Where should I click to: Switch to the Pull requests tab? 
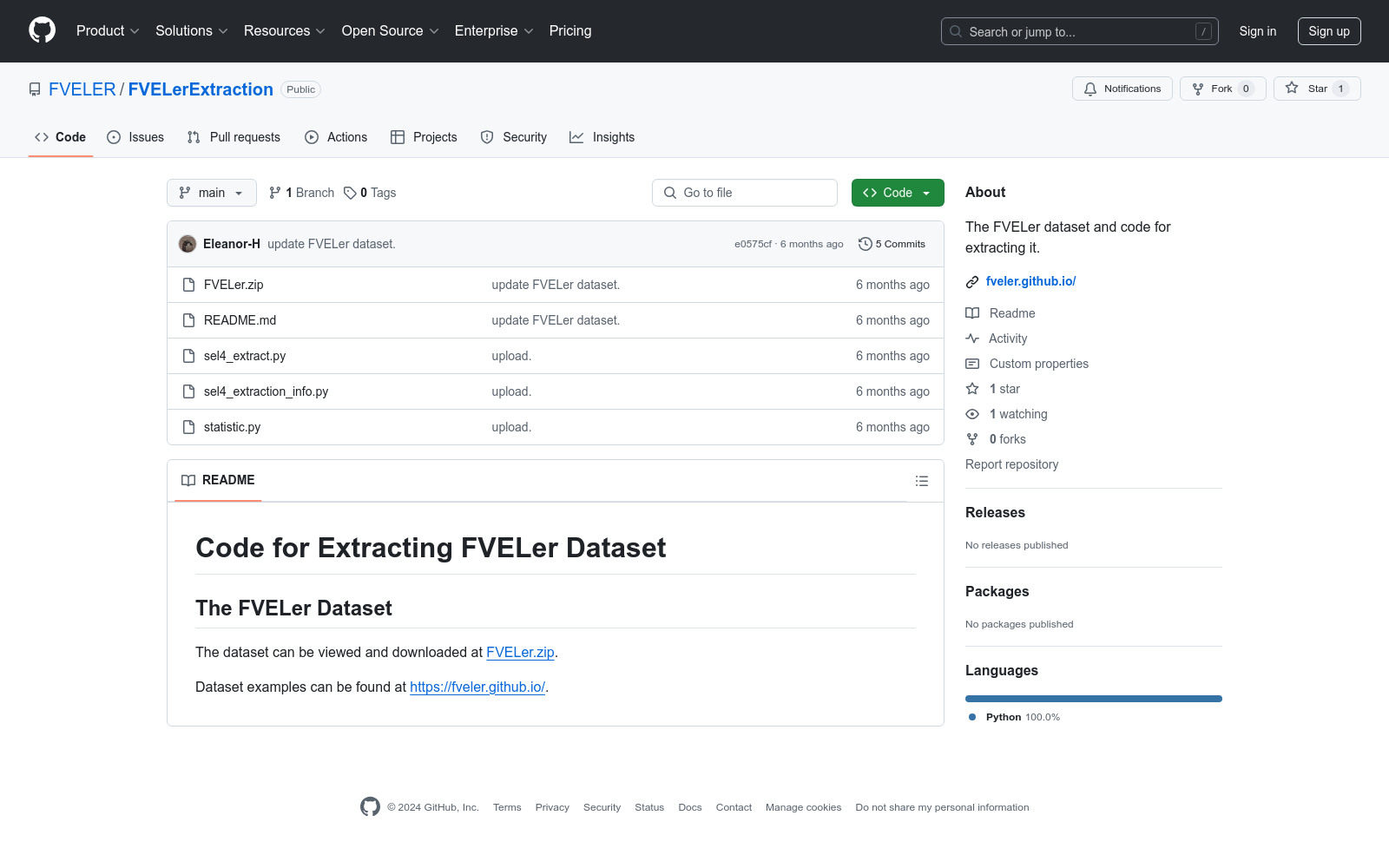pos(234,137)
